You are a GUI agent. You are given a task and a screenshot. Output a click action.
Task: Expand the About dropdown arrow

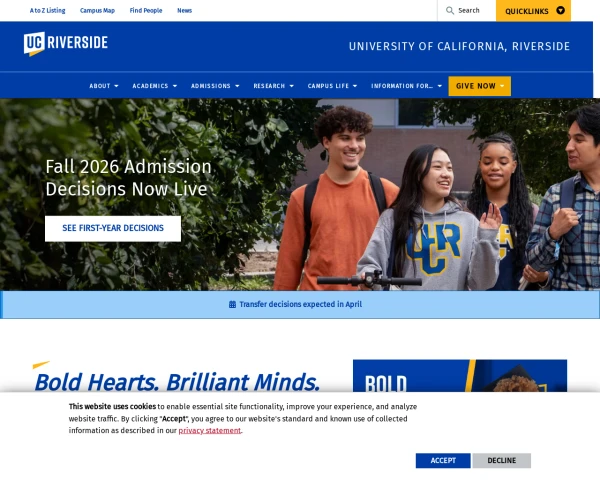[x=116, y=86]
